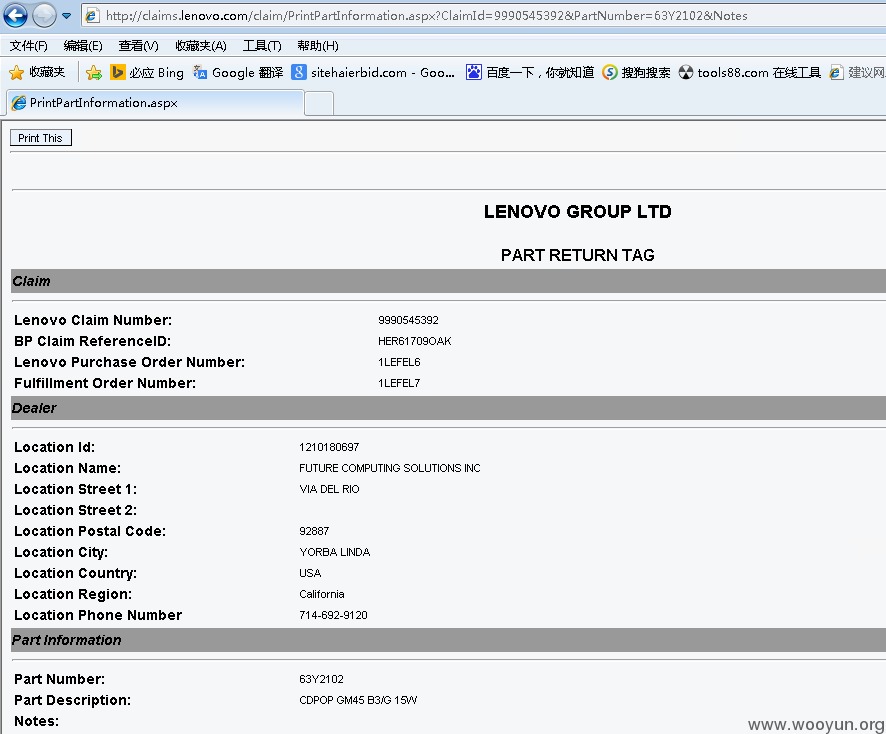
Task: Click the Location Phone Number label
Action: point(98,615)
